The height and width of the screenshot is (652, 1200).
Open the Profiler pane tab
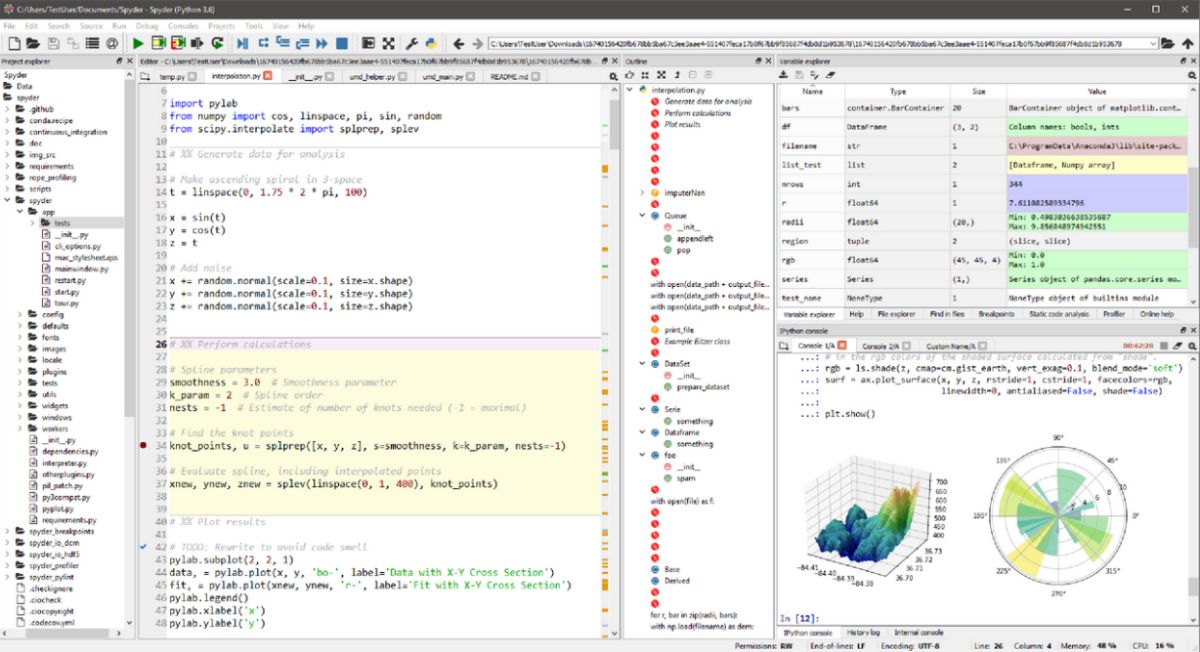[x=1113, y=314]
